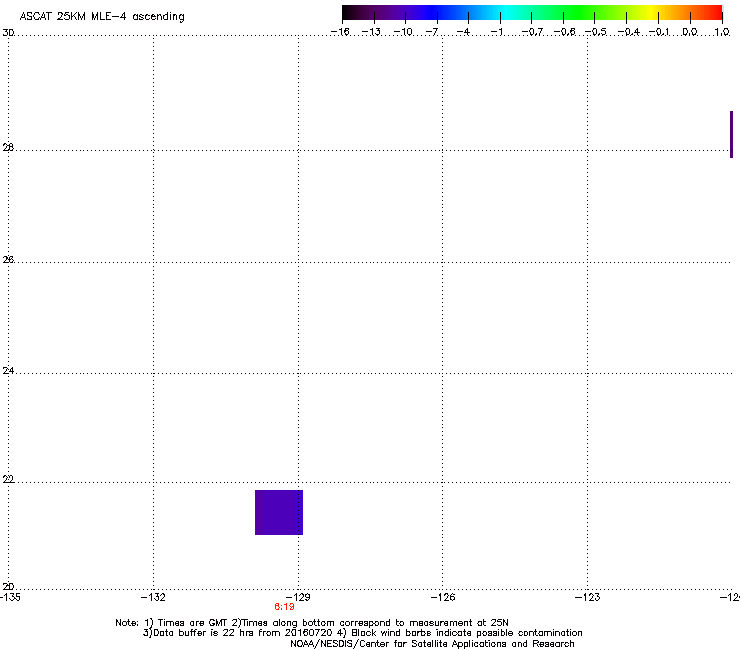Click the colorbar label "-16"
The image size is (740, 650).
tap(340, 32)
